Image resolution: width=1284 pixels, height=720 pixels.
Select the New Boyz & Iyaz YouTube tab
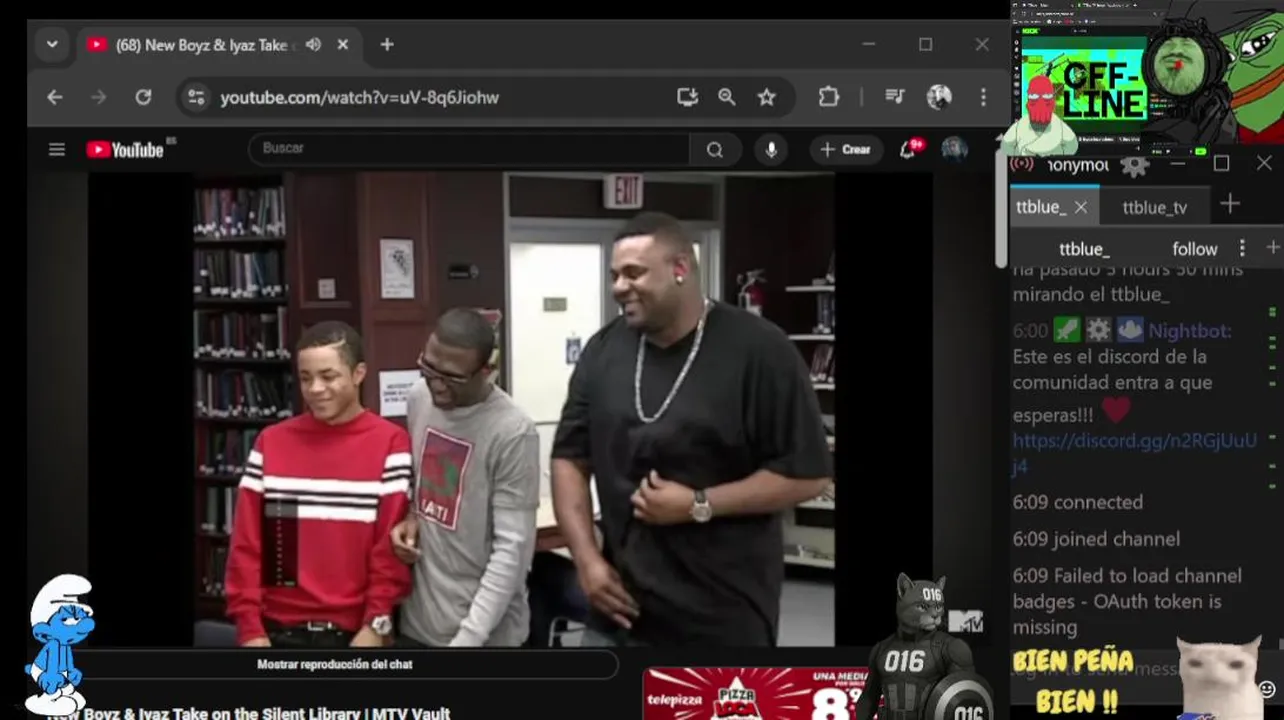click(200, 45)
